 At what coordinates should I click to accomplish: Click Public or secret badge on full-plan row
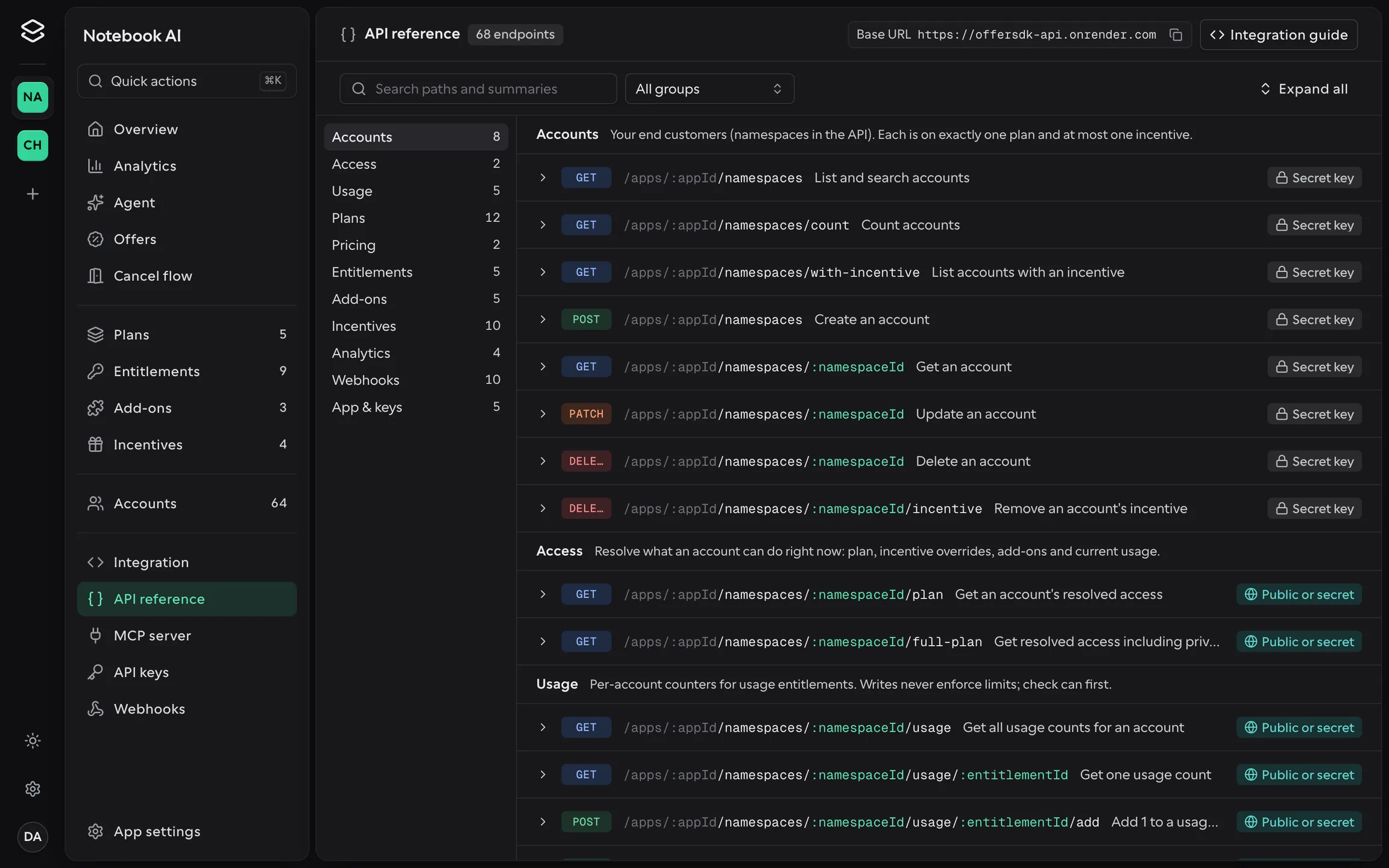click(1299, 641)
